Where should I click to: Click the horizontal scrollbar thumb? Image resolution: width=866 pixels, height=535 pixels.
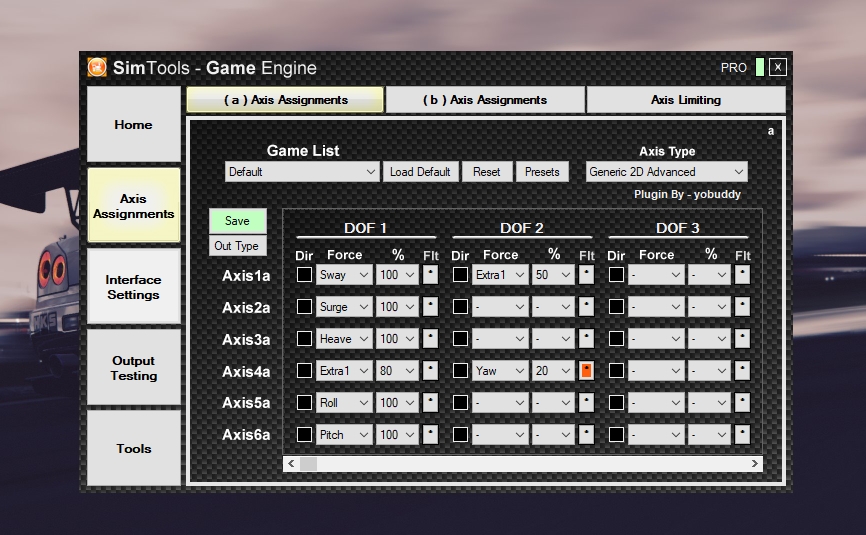click(308, 464)
